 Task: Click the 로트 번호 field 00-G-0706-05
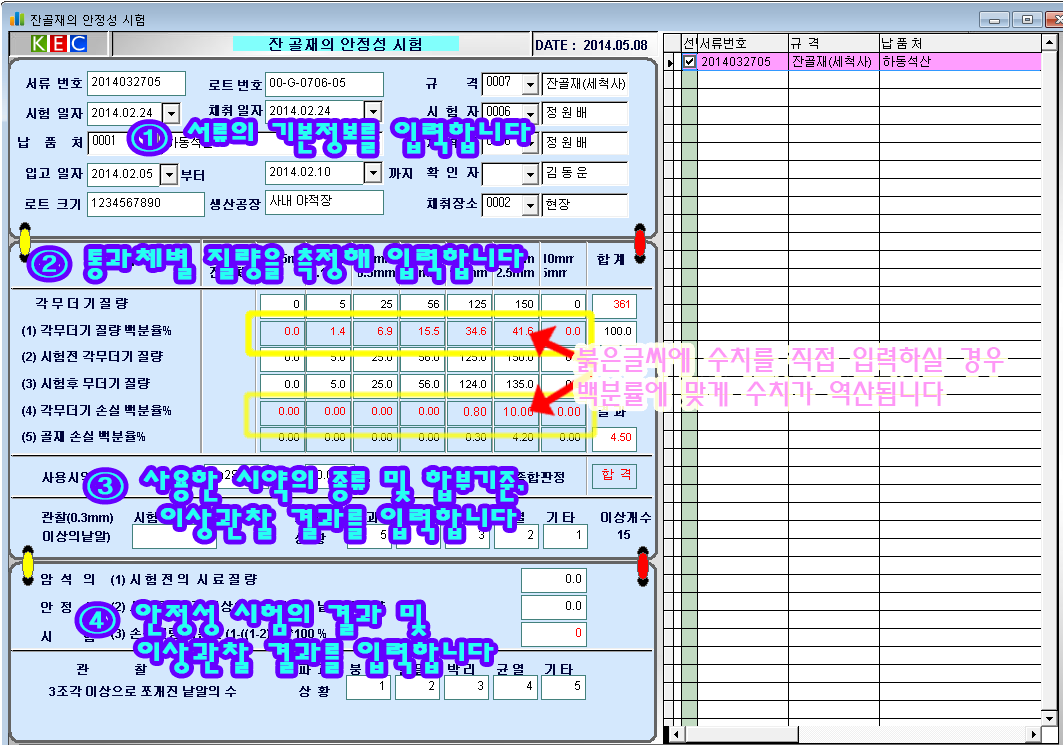[x=324, y=84]
